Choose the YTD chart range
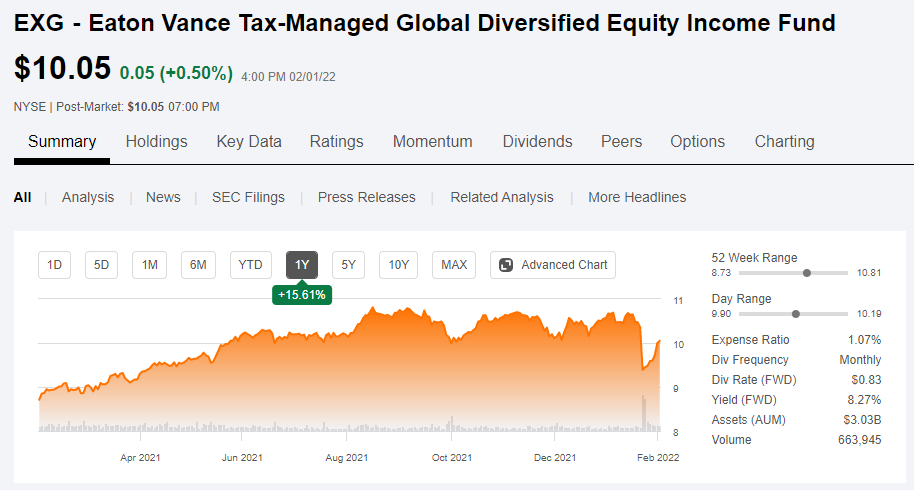This screenshot has height=490, width=914. pyautogui.click(x=251, y=265)
